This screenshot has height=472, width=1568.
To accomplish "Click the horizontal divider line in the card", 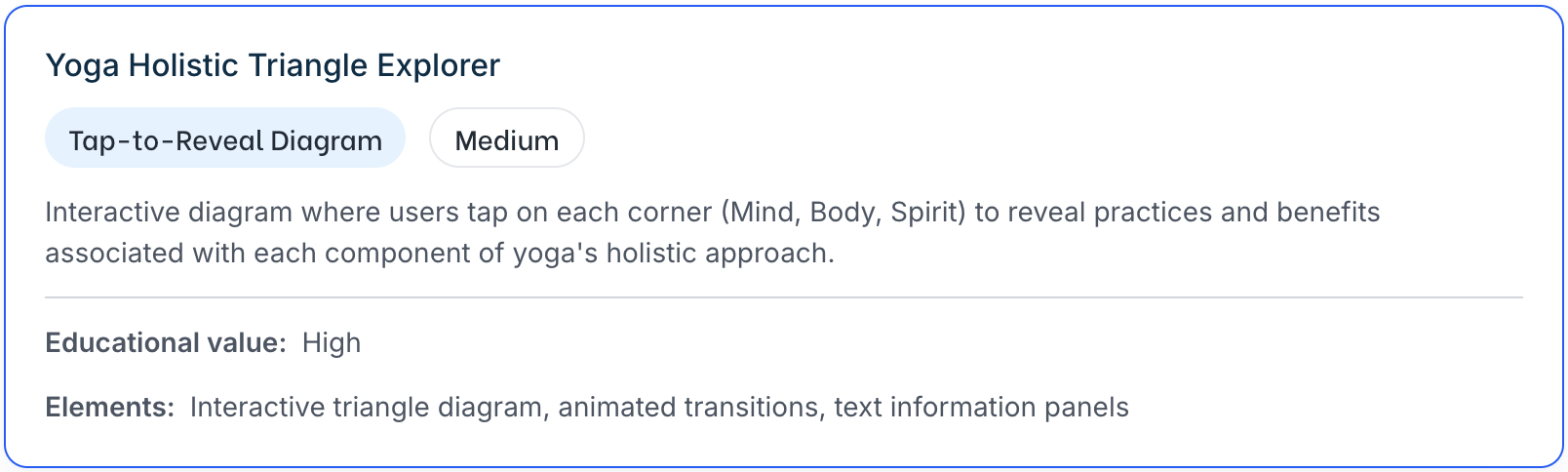I will coord(783,297).
